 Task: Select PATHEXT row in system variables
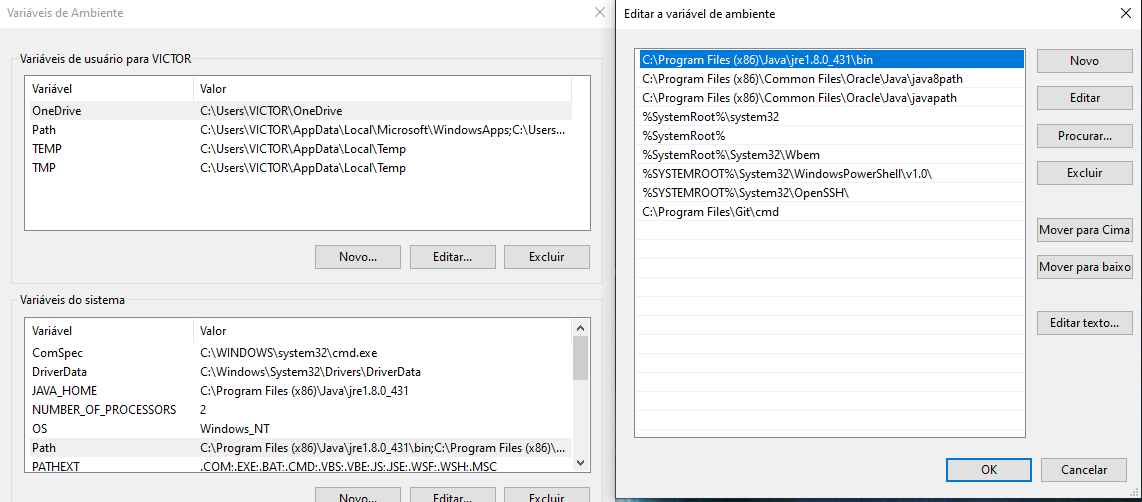coord(299,465)
